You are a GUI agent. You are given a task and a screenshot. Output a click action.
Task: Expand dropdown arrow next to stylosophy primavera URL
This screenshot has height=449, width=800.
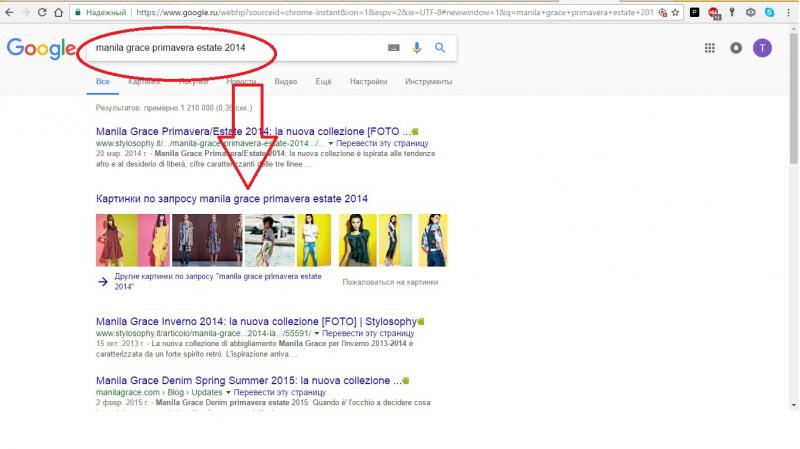[331, 143]
